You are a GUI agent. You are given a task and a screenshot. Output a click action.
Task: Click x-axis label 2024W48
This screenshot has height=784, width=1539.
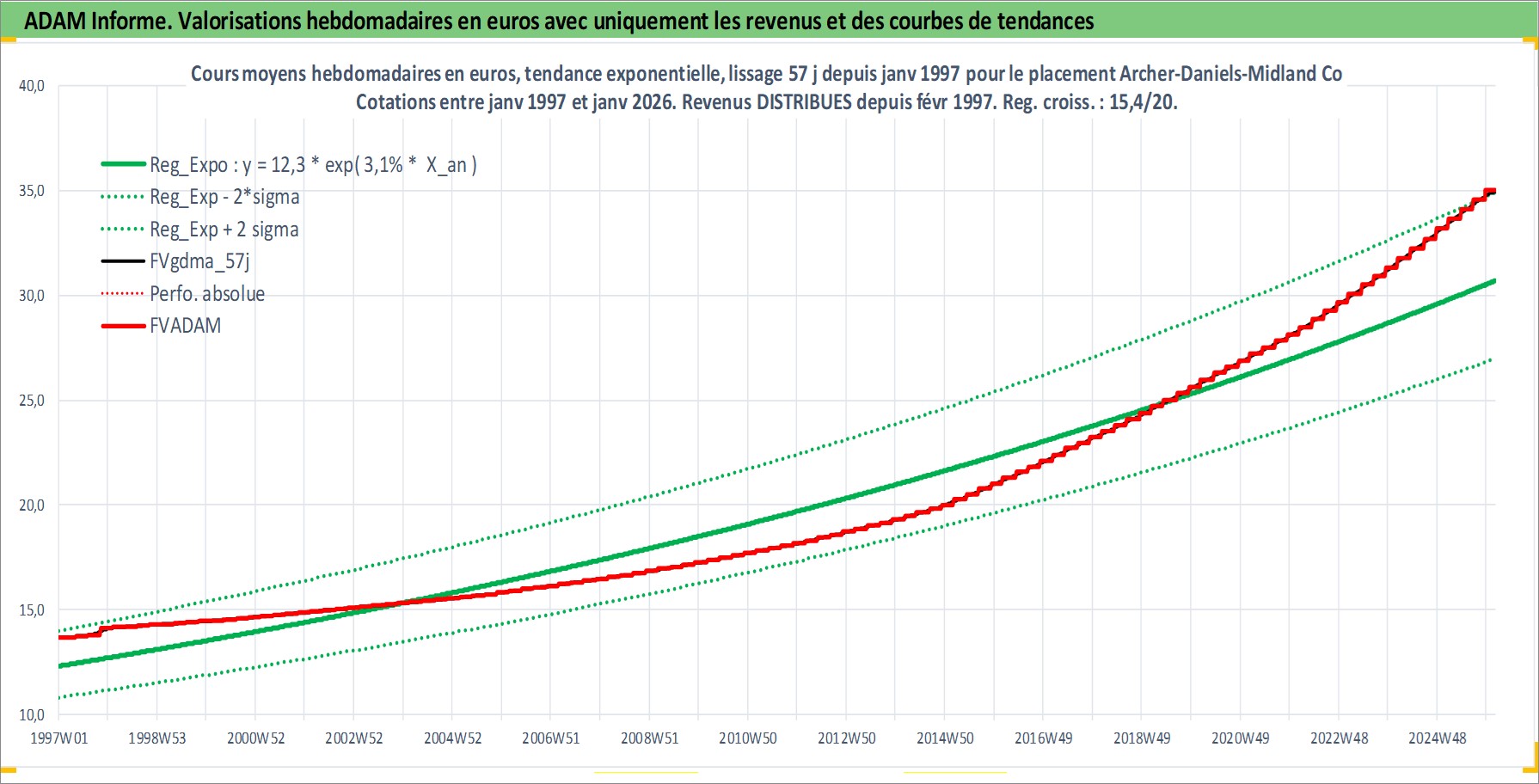point(1438,738)
